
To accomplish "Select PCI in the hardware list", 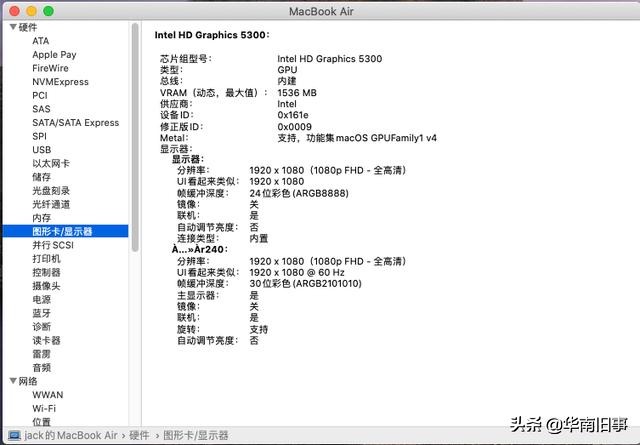I will [x=40, y=96].
